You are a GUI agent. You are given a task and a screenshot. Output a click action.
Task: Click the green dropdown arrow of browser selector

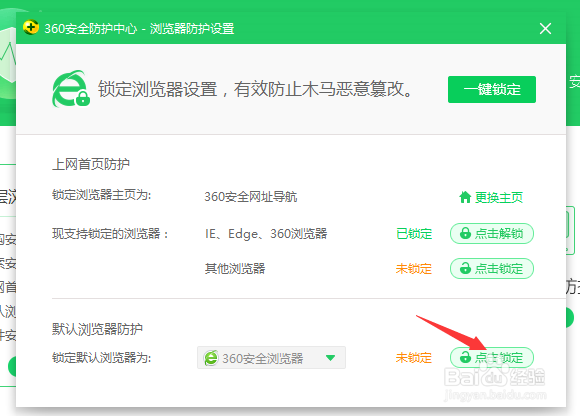(x=330, y=358)
